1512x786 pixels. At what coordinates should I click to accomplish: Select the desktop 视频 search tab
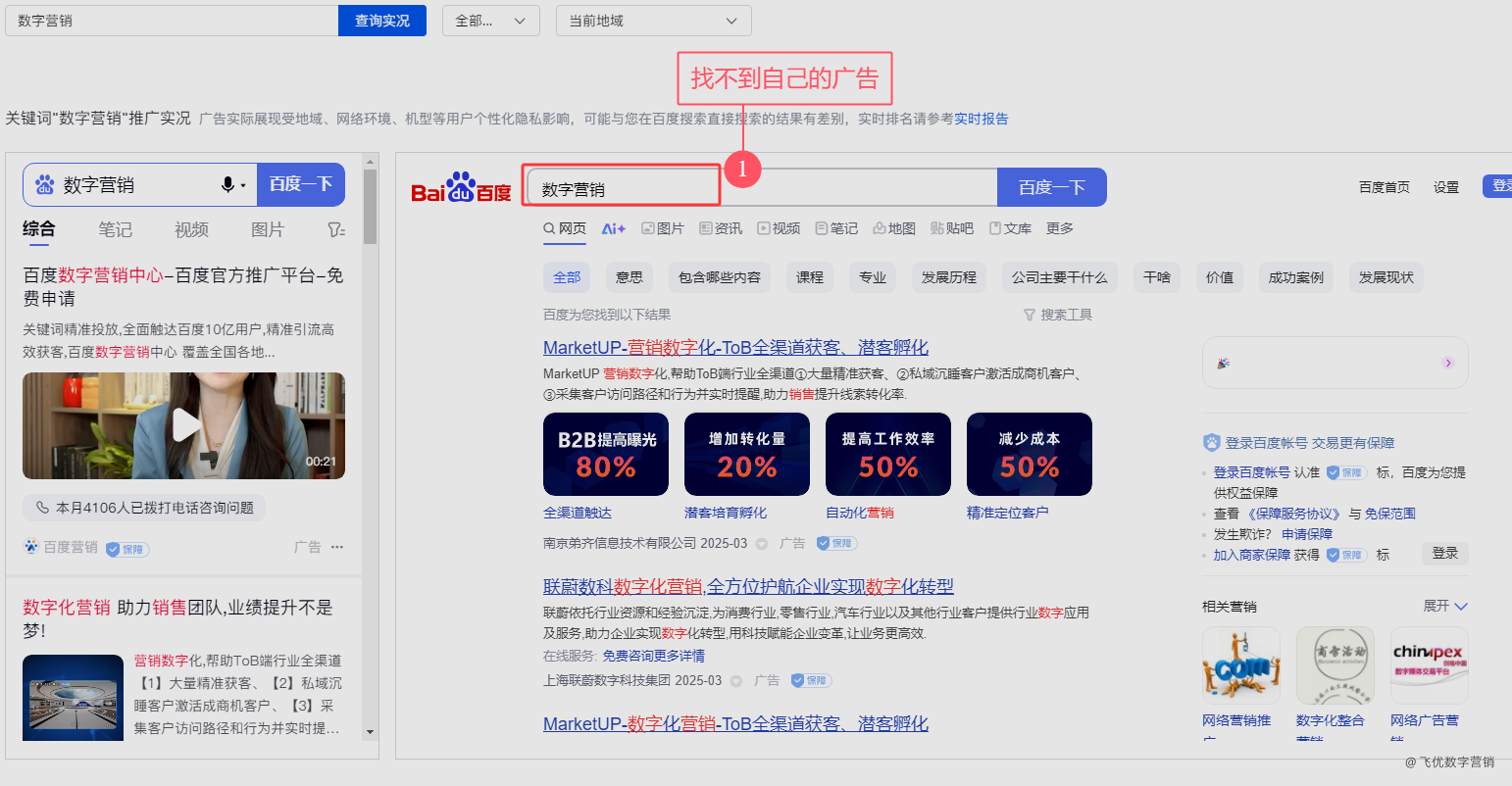click(779, 228)
